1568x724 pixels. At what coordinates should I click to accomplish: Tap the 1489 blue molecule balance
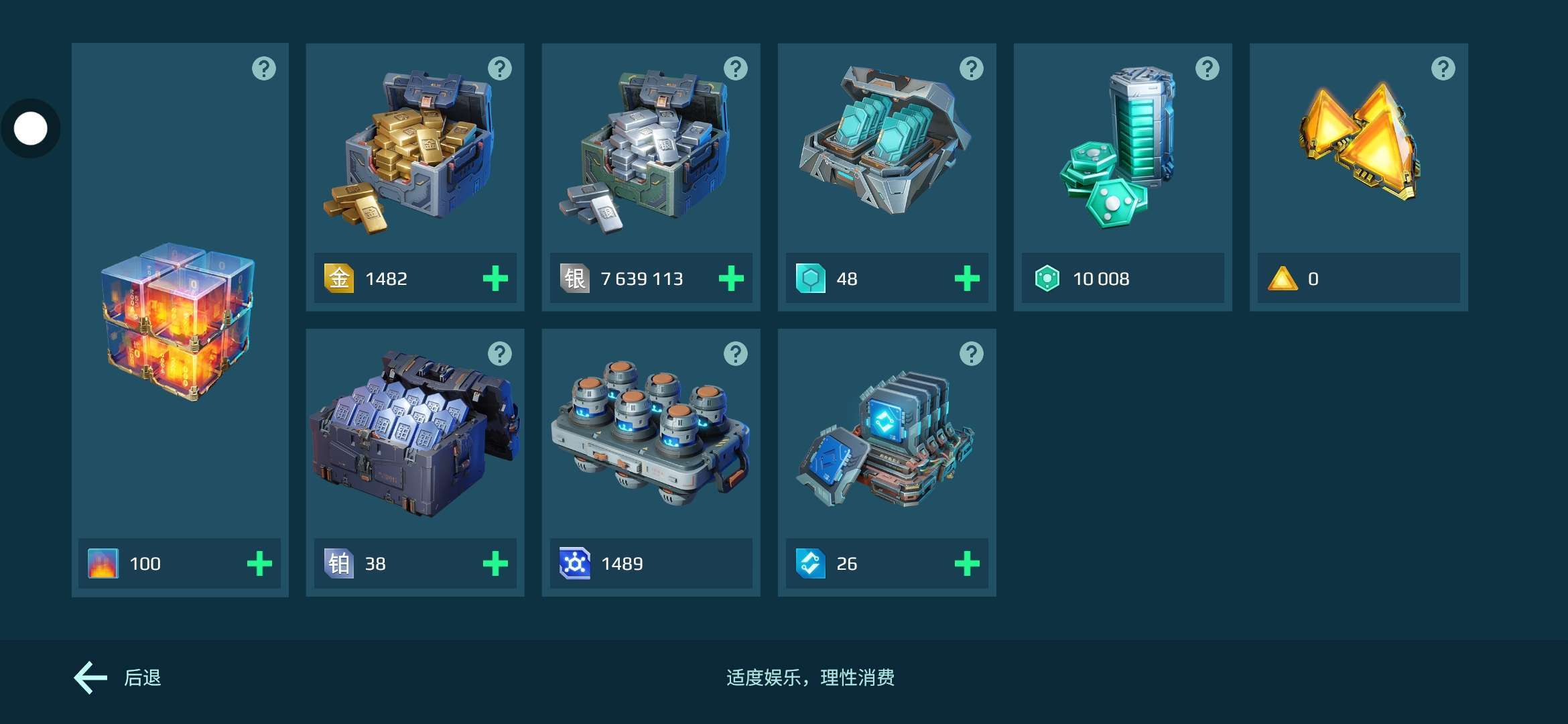[x=651, y=564]
